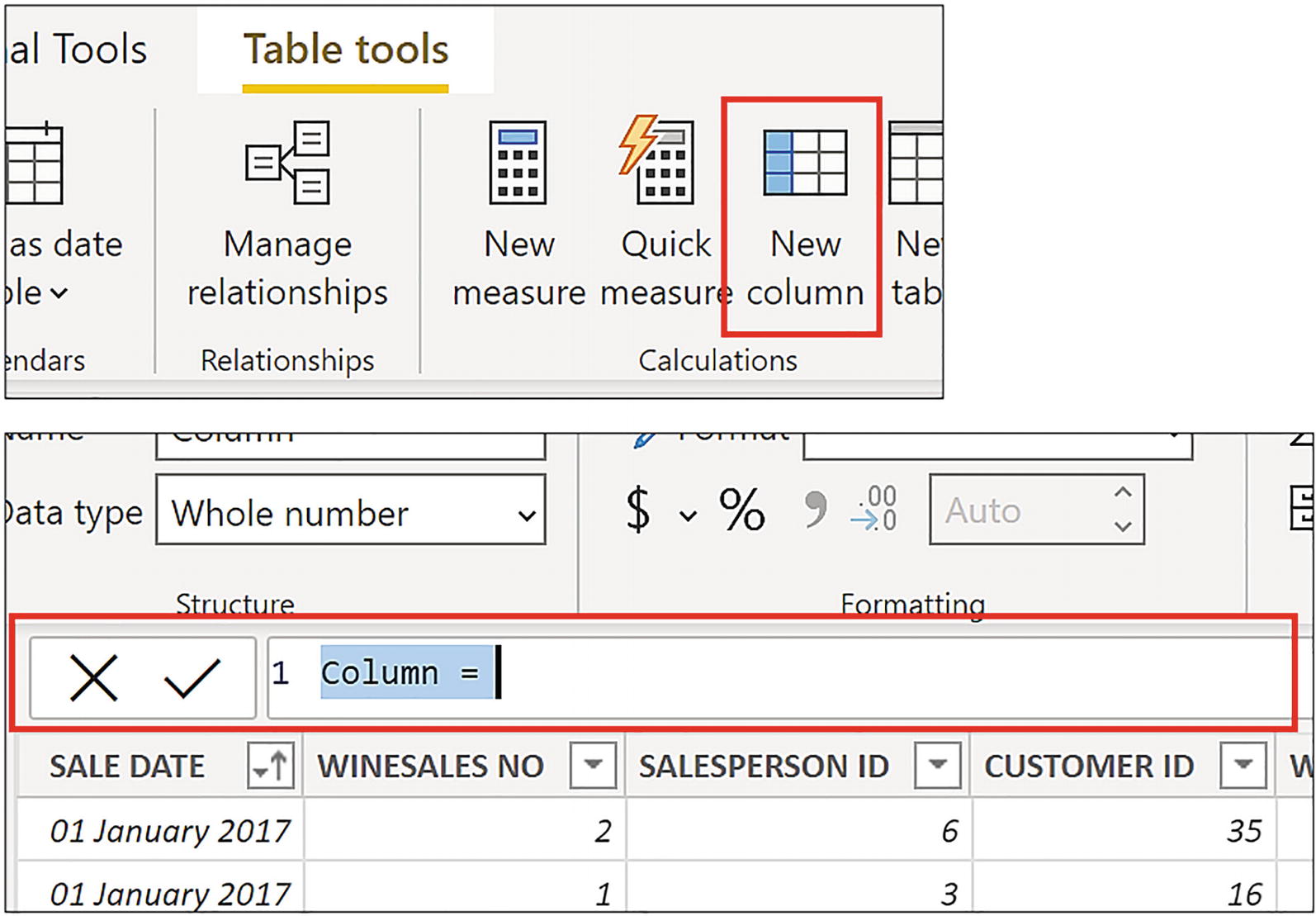This screenshot has width=1316, height=916.
Task: Select the first 01 January 2017 cell
Action: pyautogui.click(x=169, y=830)
